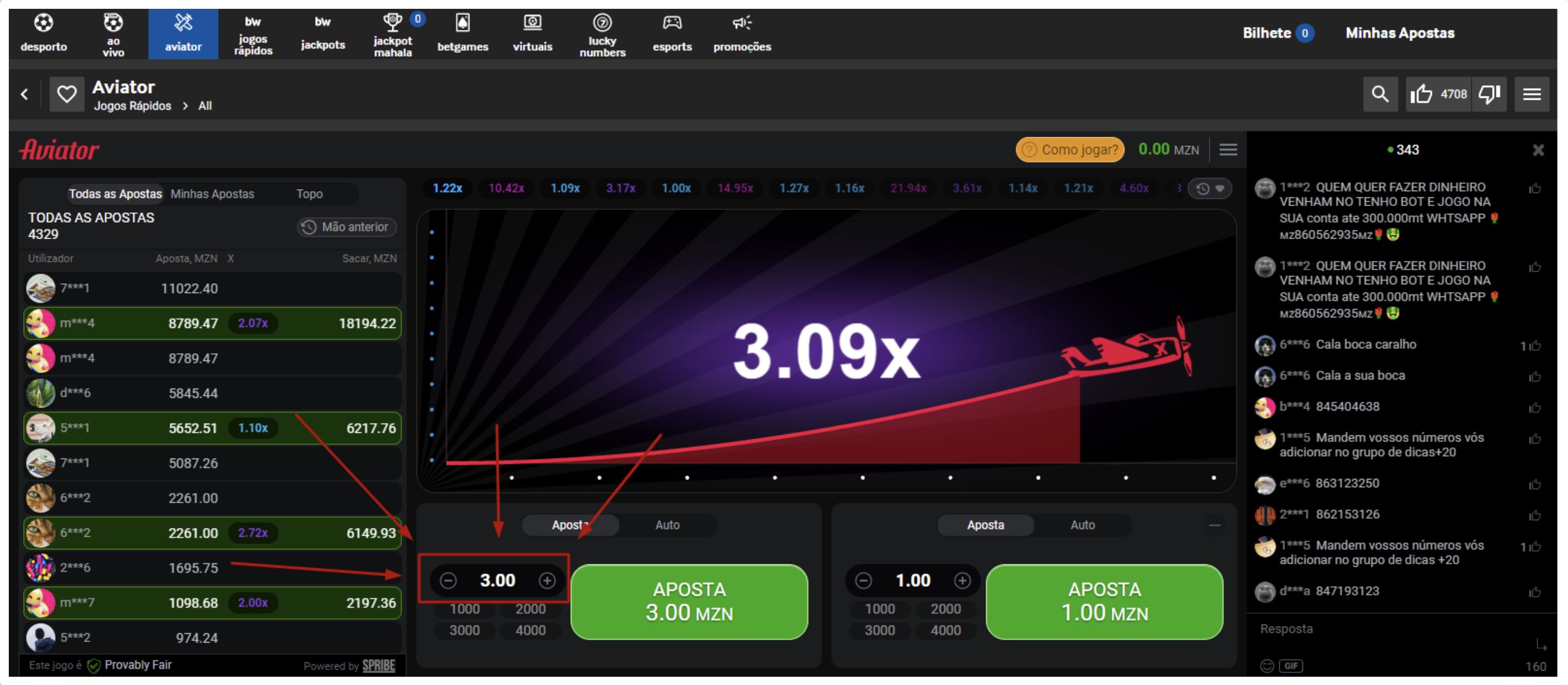
Task: Select the Minhas Apostas list tab
Action: pos(212,193)
